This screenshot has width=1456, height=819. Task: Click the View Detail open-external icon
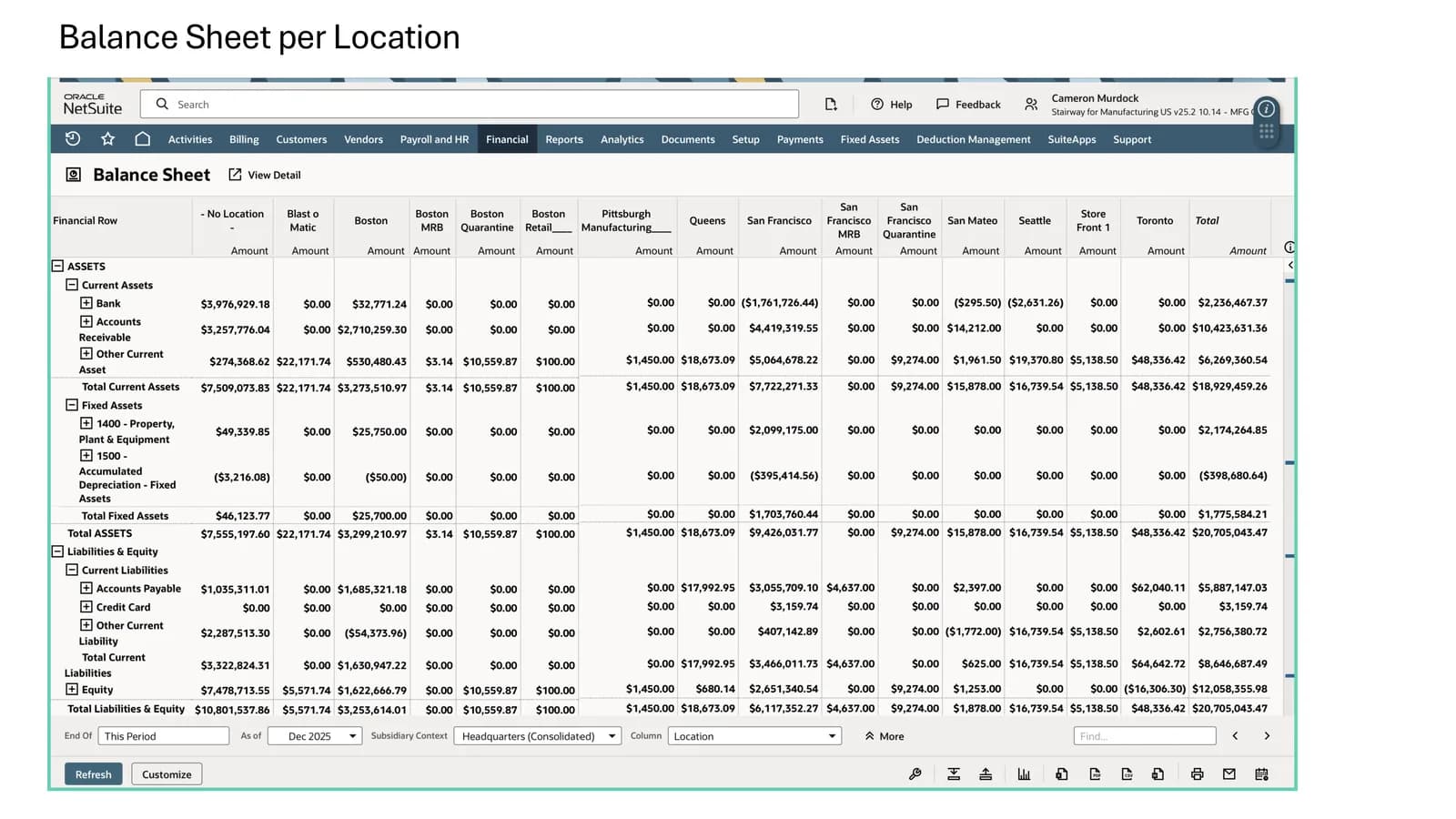coord(235,174)
